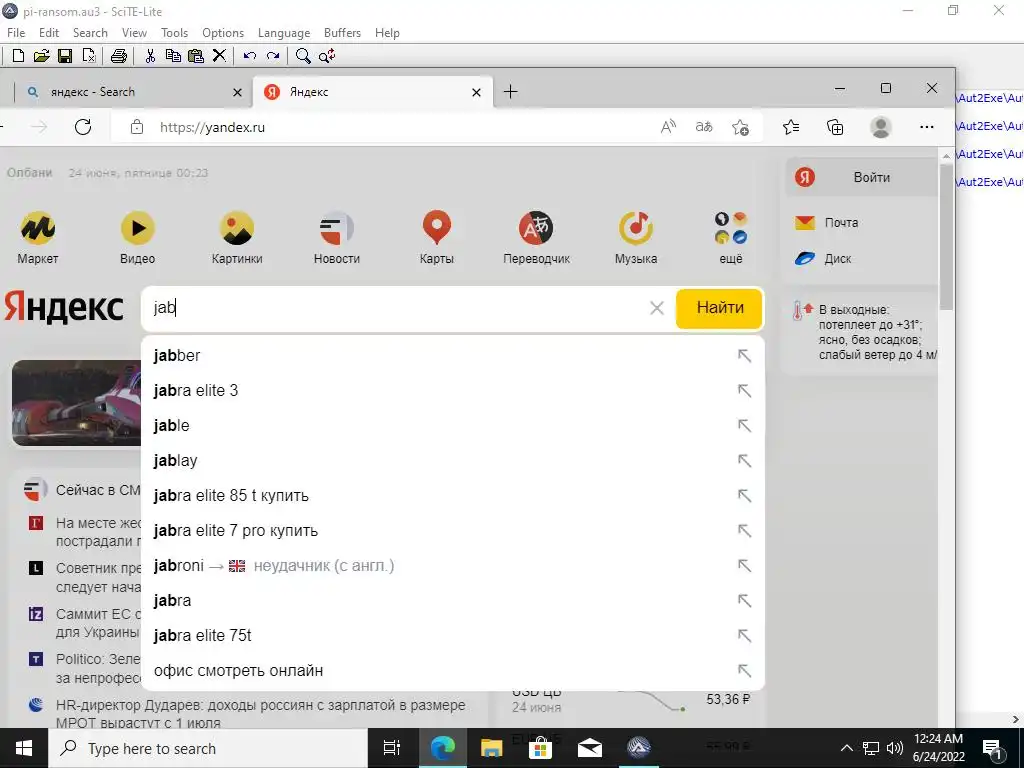Select the jabra elite 7 pro купить suggestion
The height and width of the screenshot is (768, 1024).
coord(453,530)
